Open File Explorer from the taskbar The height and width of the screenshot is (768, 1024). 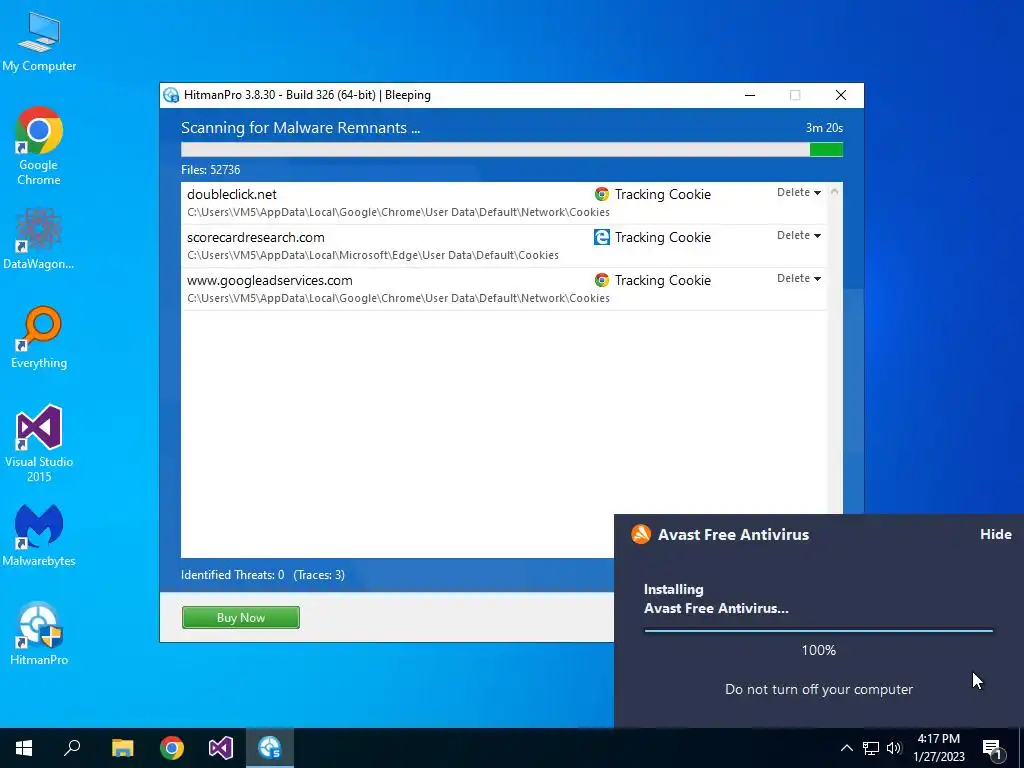click(122, 748)
